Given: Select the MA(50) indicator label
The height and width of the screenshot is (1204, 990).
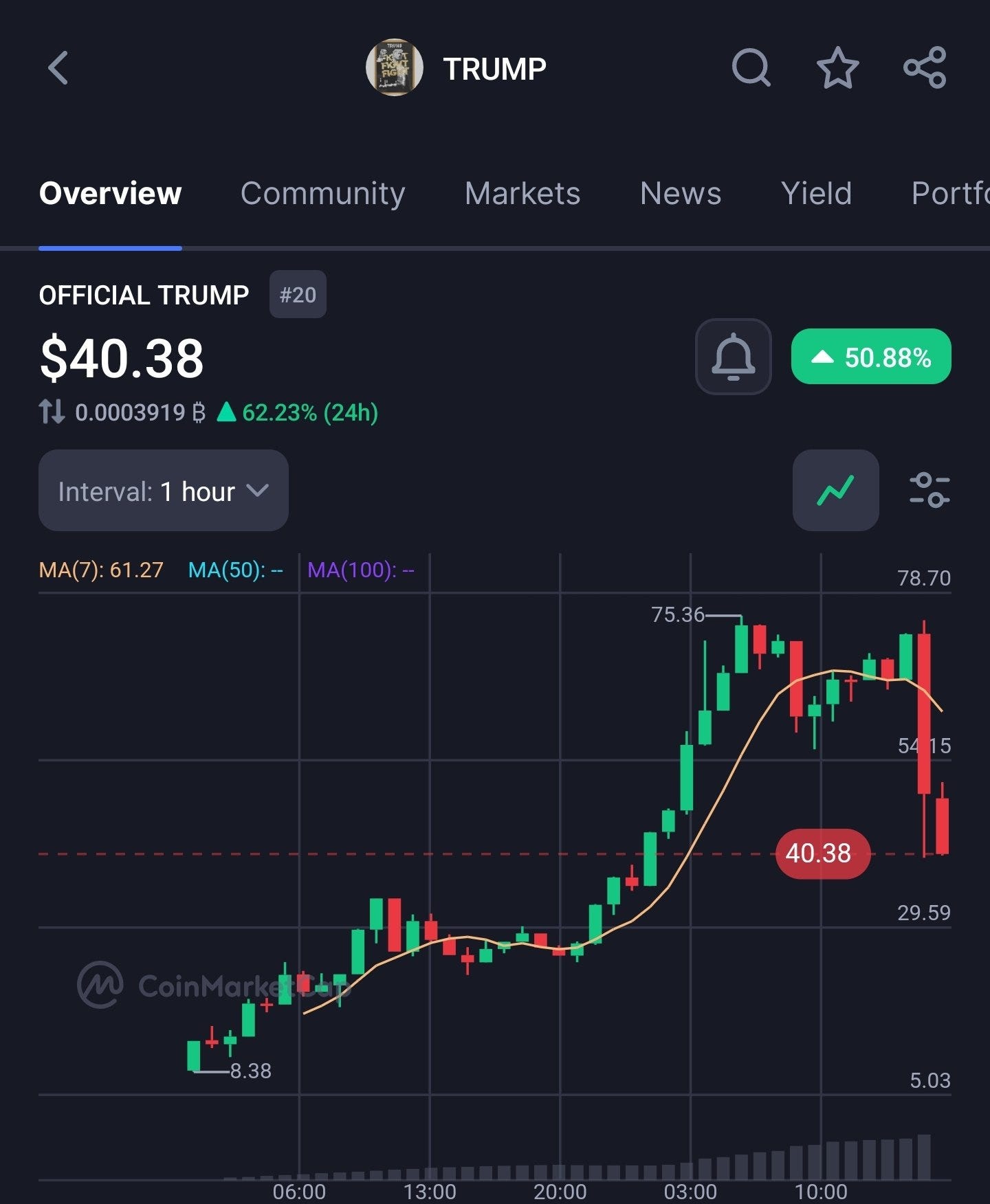Looking at the screenshot, I should pos(235,570).
